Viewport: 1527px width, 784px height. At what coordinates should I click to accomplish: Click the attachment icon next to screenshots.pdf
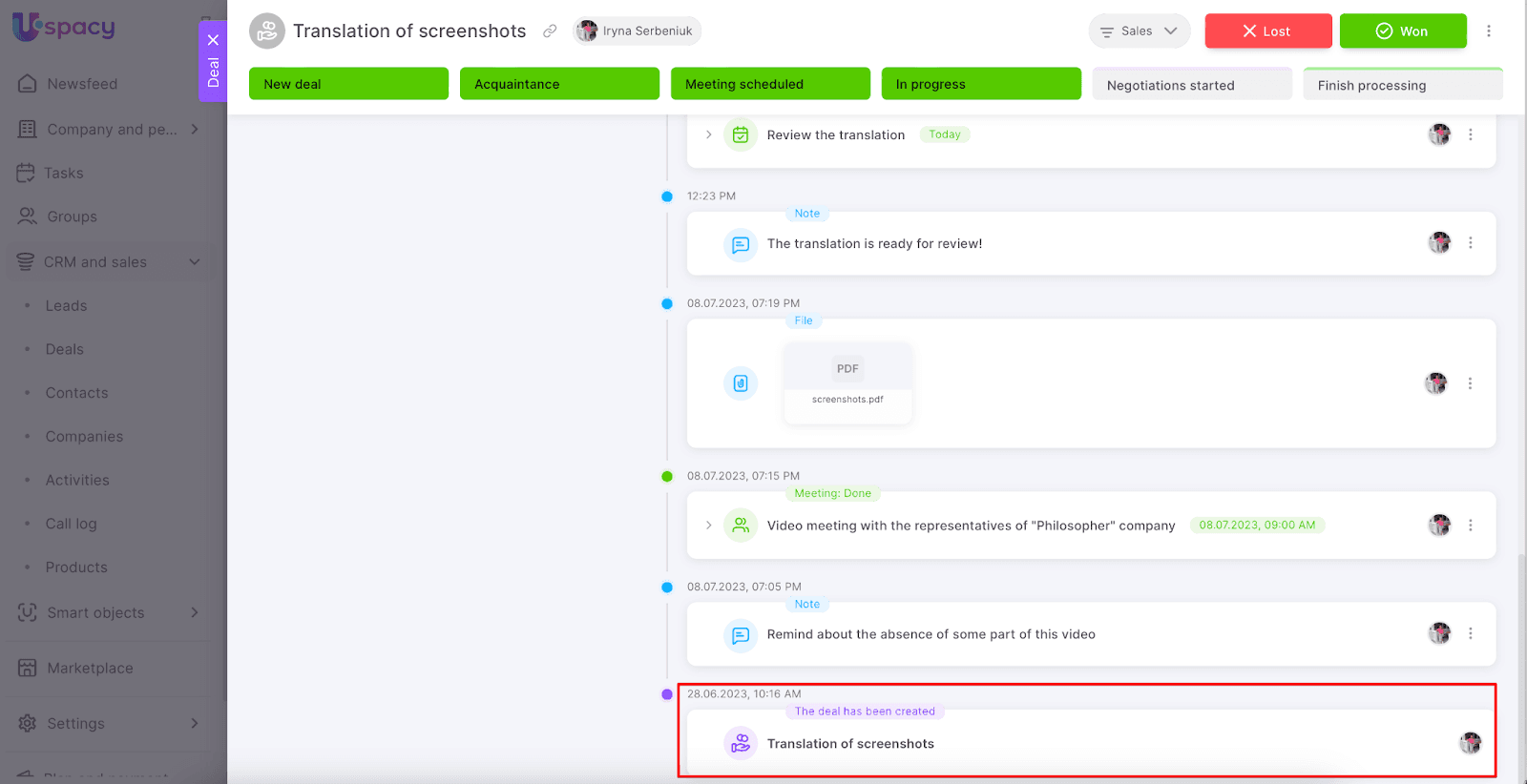pos(740,383)
